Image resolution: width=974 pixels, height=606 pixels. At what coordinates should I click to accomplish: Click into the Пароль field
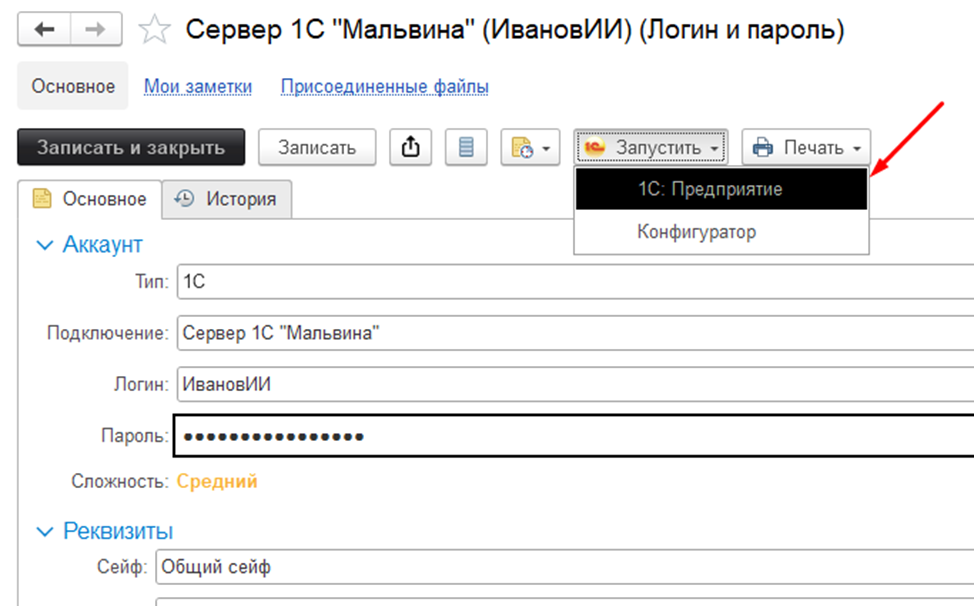570,436
